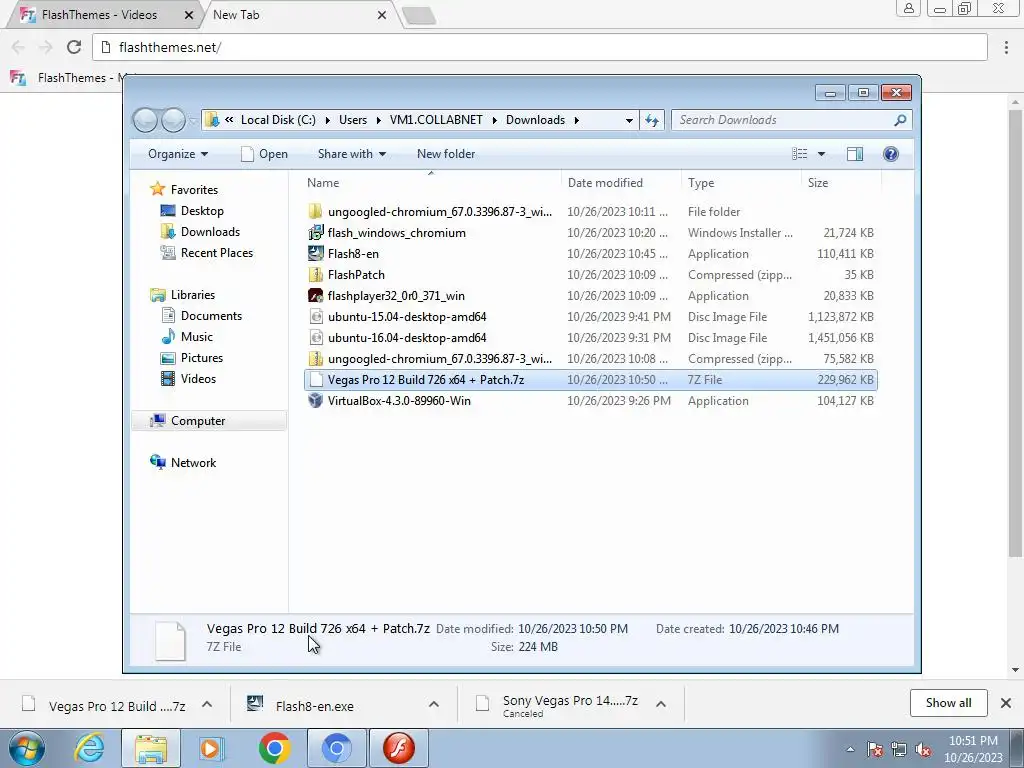The width and height of the screenshot is (1024, 768).
Task: Open the Chromium taskbar icon
Action: [x=336, y=748]
